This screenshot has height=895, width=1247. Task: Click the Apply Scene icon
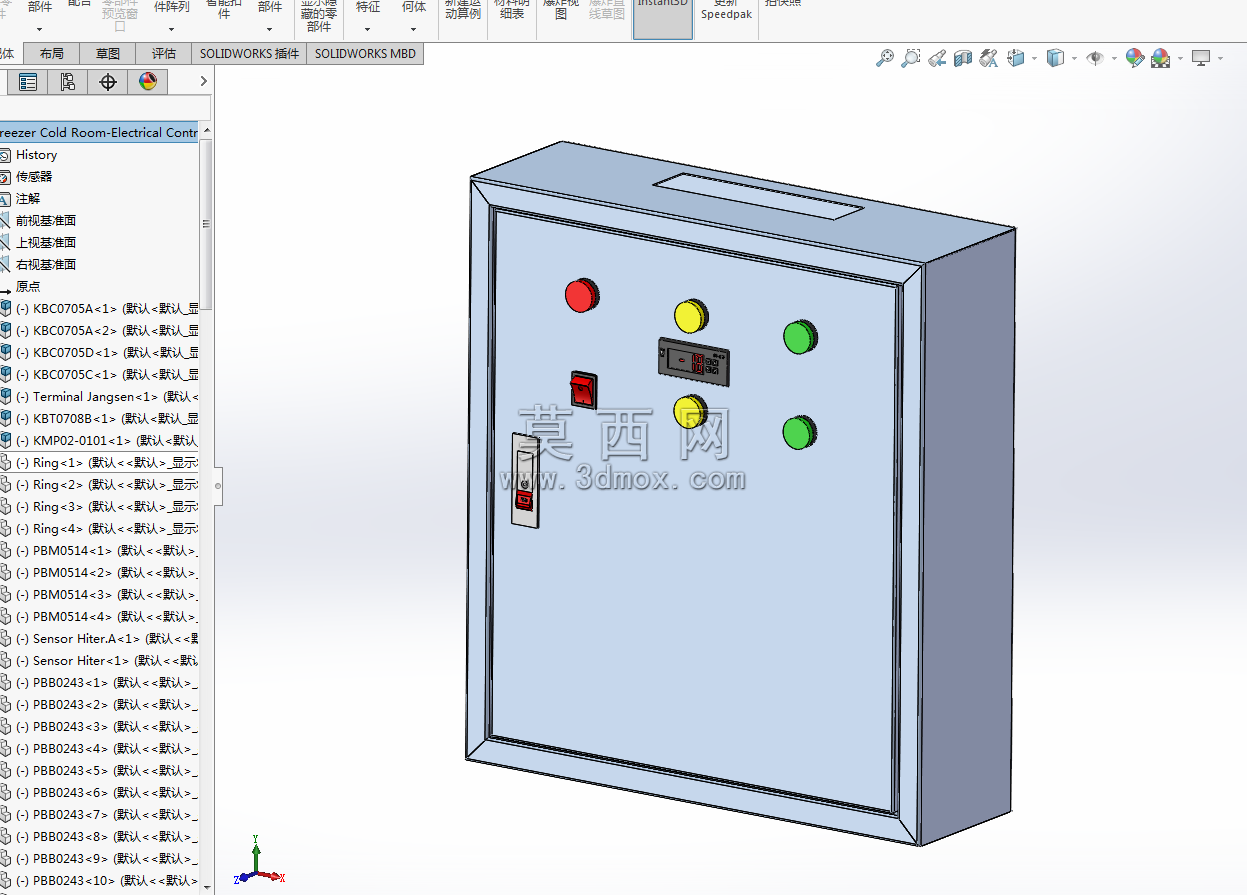(x=1160, y=58)
